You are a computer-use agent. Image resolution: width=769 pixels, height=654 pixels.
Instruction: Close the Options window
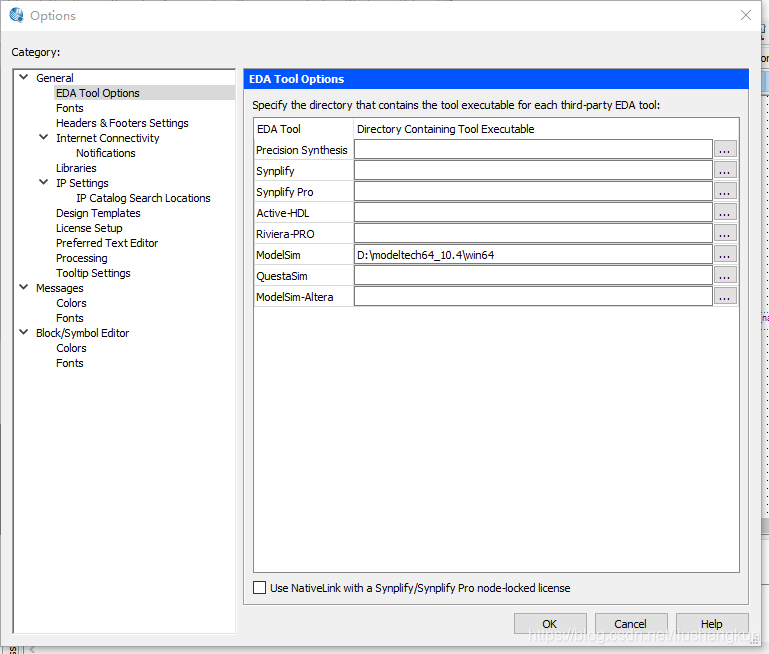745,15
